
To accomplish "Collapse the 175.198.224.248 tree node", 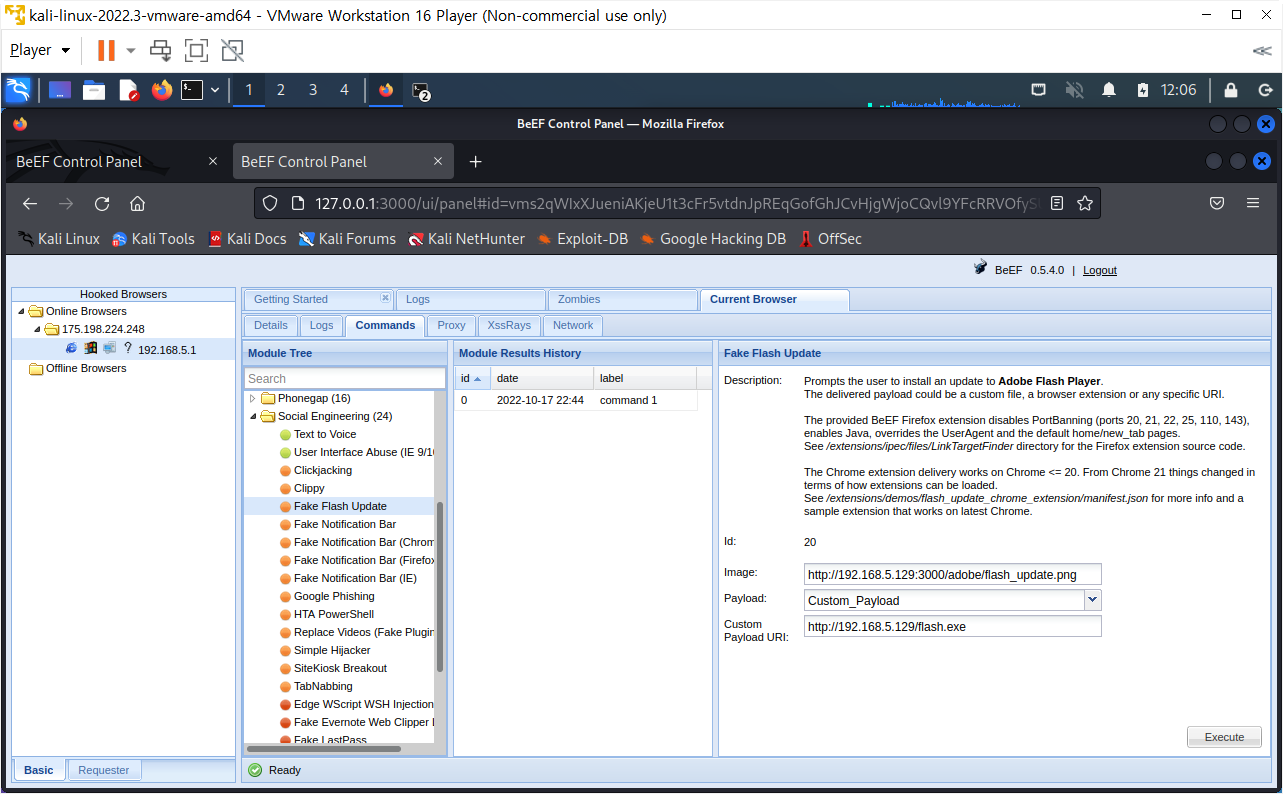I will point(37,329).
